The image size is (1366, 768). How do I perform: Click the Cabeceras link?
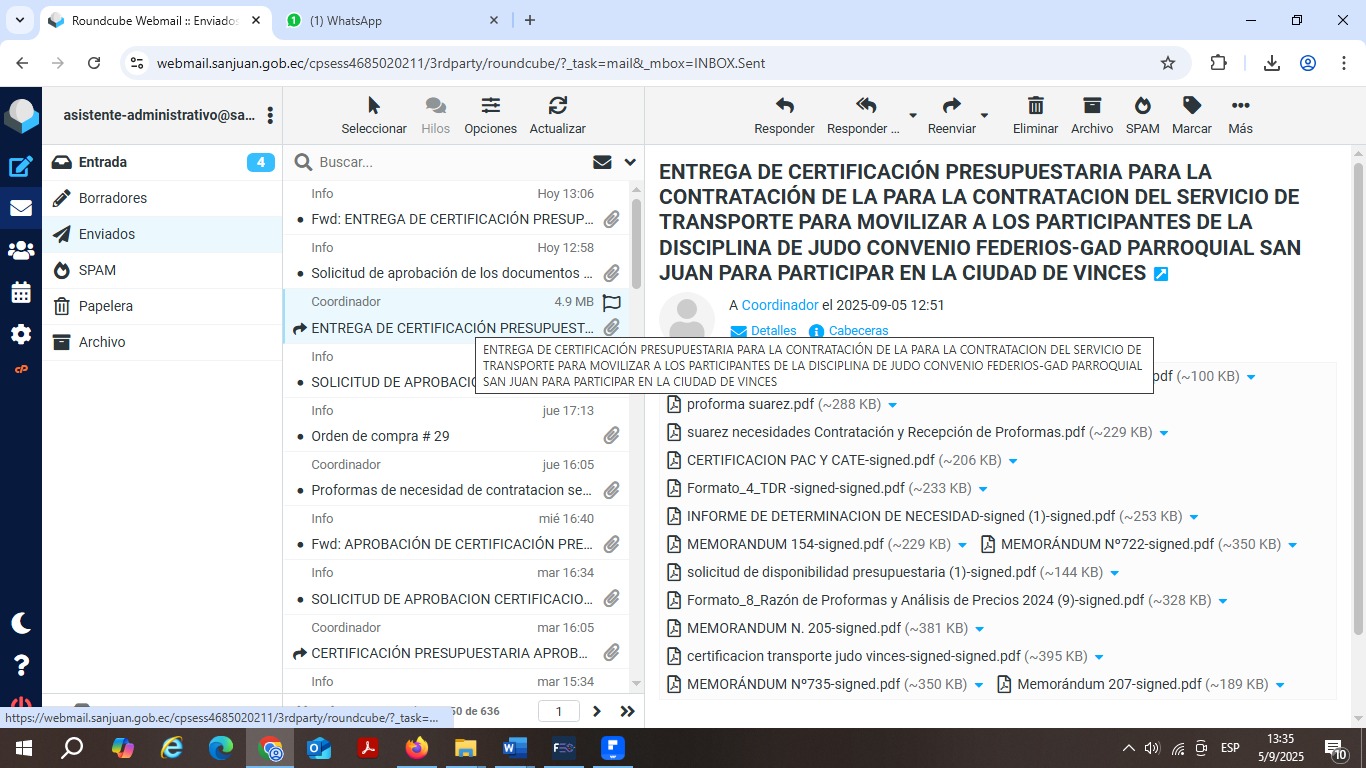point(858,331)
